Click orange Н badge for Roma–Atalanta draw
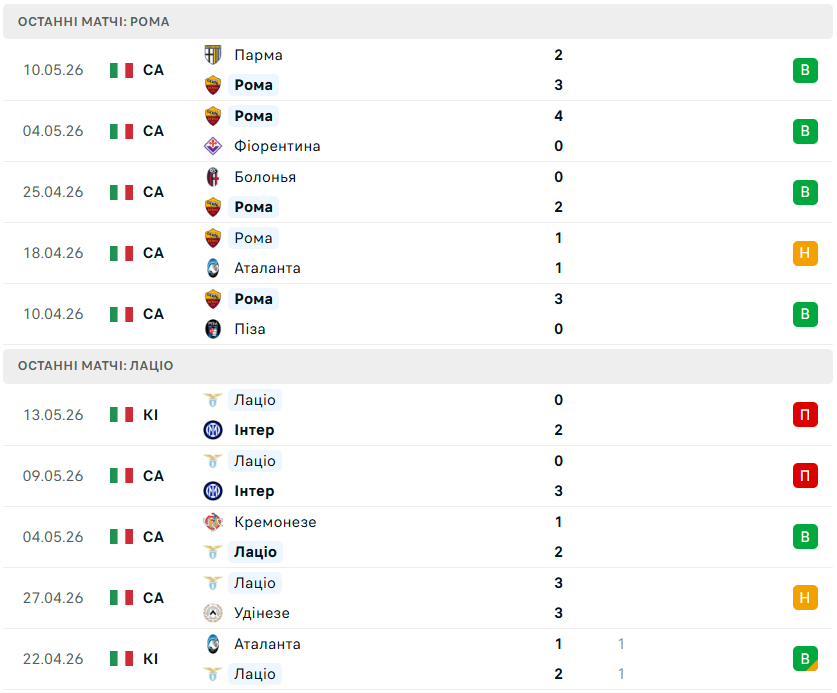Screen dimensions: 837x693 point(805,253)
